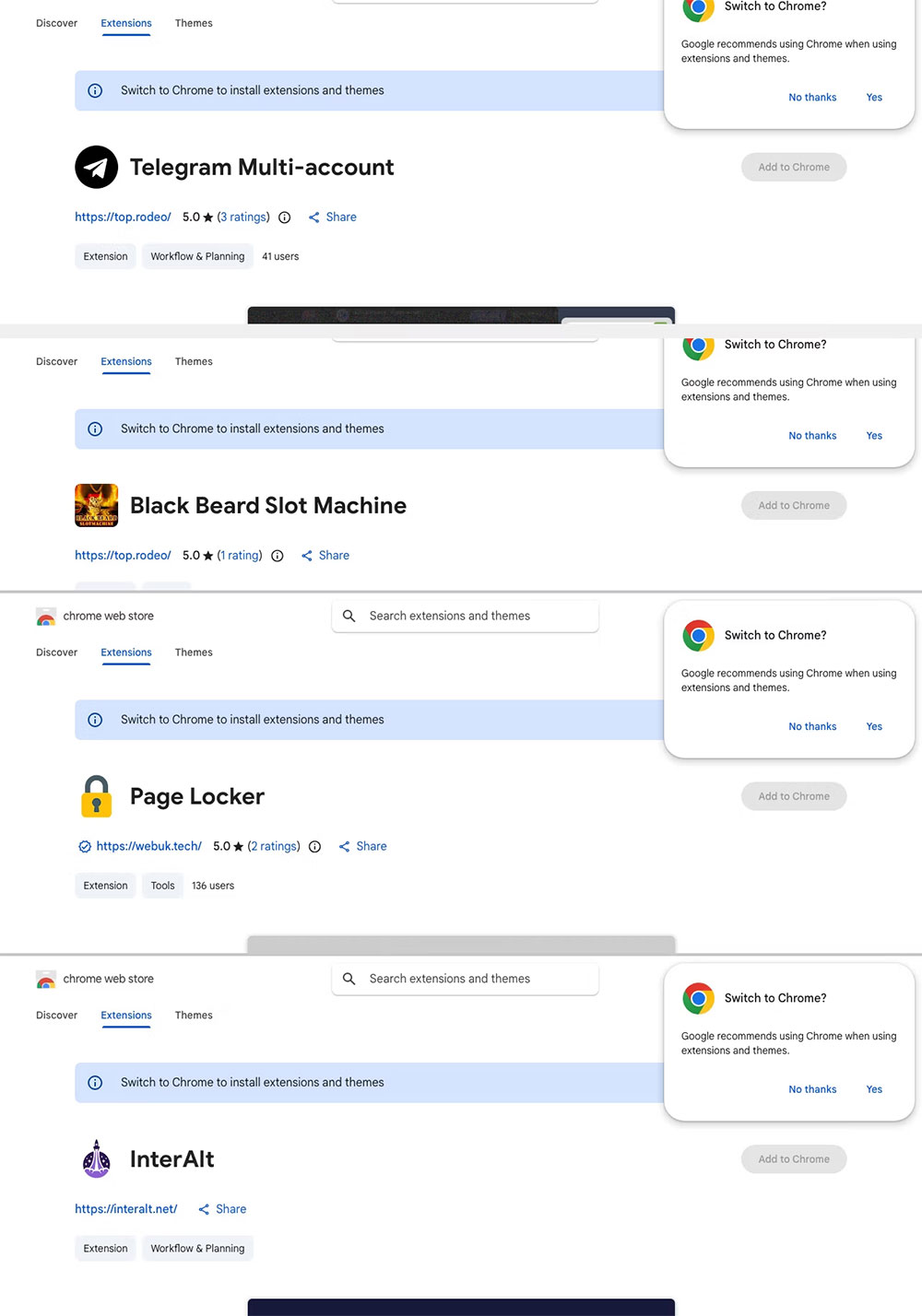
Task: Click the info icon beside Telegram's ratings
Action: pyautogui.click(x=284, y=217)
